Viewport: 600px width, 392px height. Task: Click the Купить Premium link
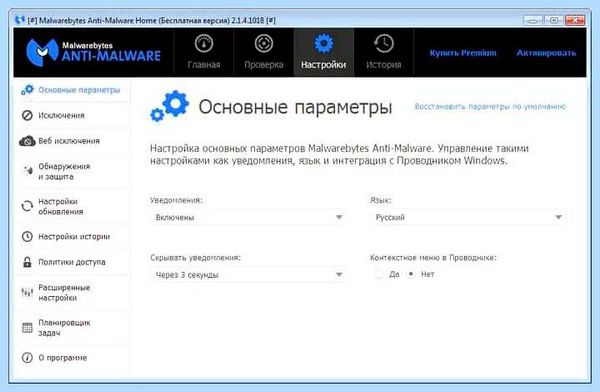pyautogui.click(x=463, y=53)
